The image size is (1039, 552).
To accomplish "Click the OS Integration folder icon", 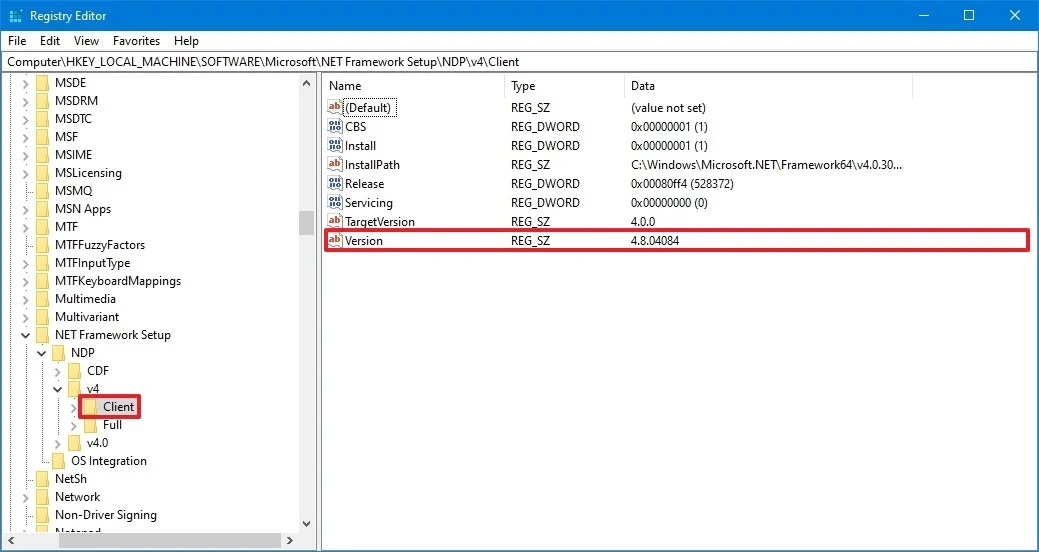I will [x=59, y=461].
